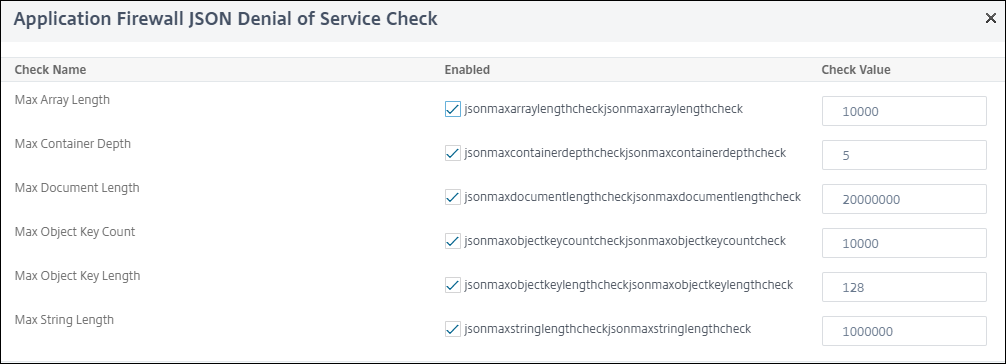Click the Check Name column header
Viewport: 1006px width, 364px height.
pyautogui.click(x=50, y=70)
